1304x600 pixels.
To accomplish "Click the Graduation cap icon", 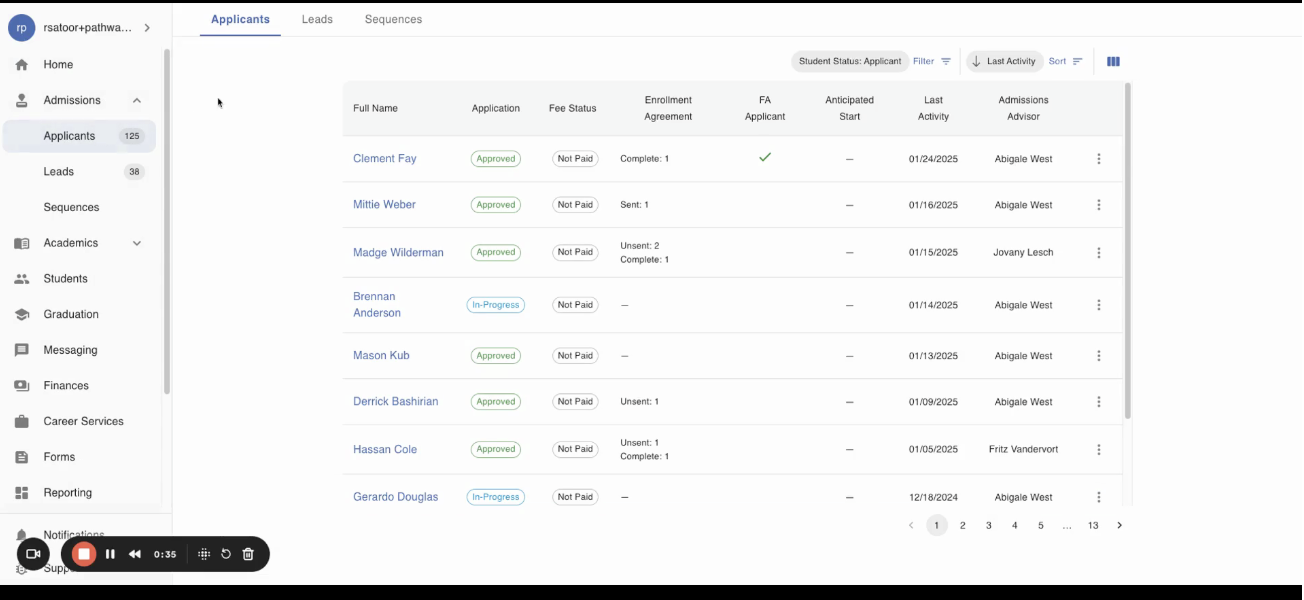I will [x=22, y=315].
